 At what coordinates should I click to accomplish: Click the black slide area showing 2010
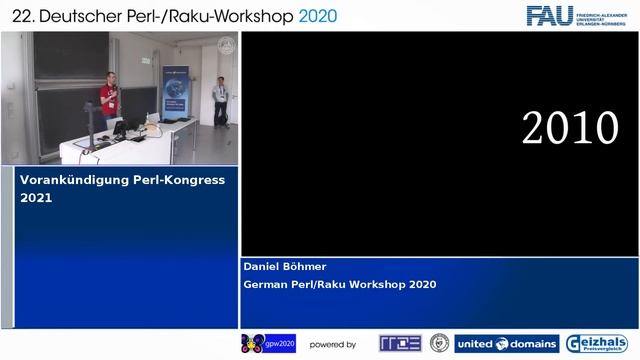coord(440,144)
